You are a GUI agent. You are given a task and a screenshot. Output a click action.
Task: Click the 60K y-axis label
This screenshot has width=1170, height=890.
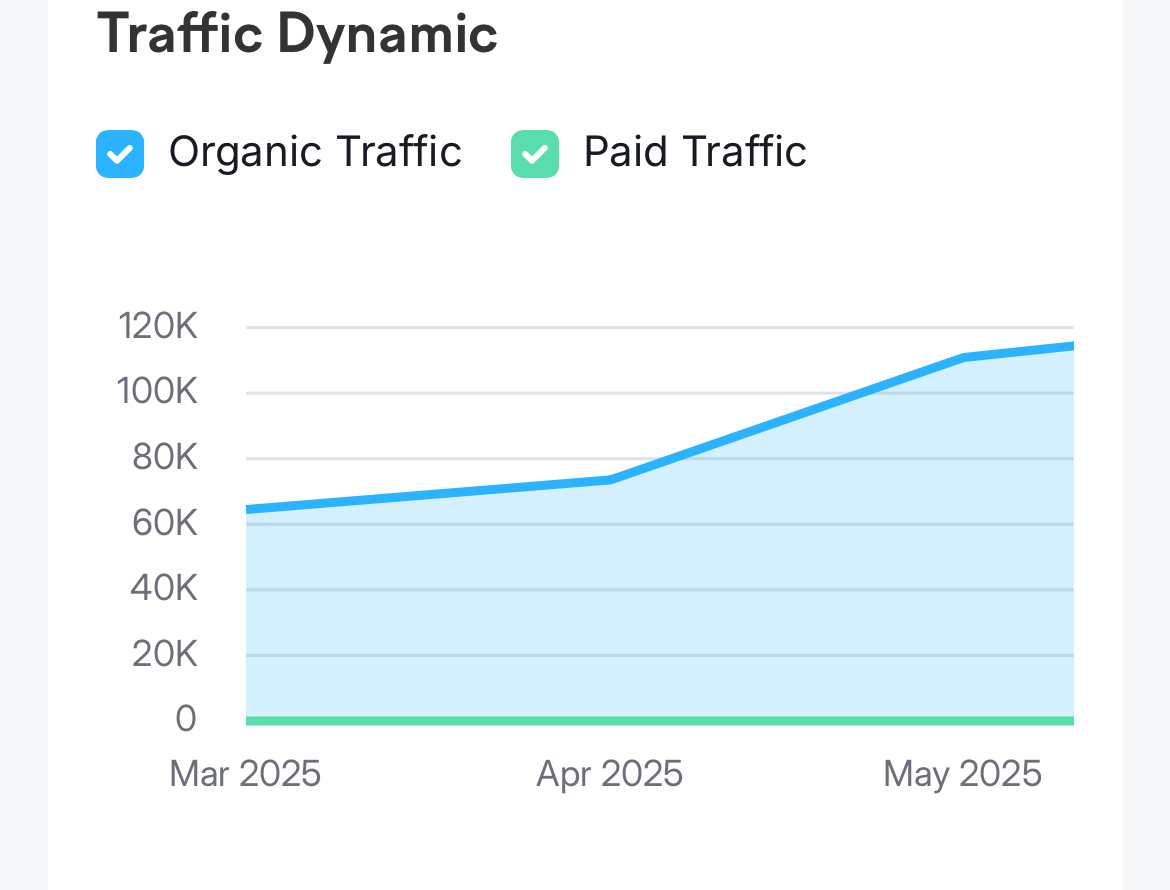163,523
